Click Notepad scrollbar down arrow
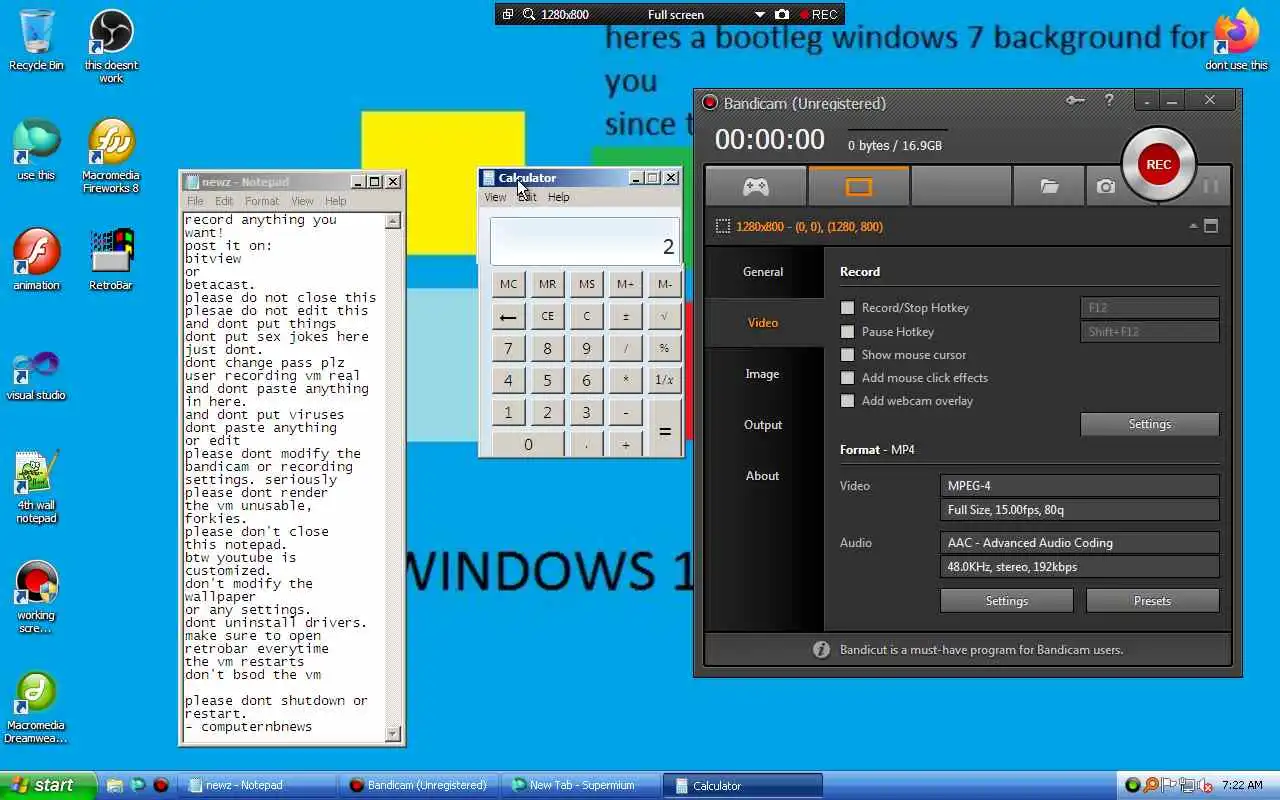Image resolution: width=1280 pixels, height=800 pixels. [x=393, y=734]
